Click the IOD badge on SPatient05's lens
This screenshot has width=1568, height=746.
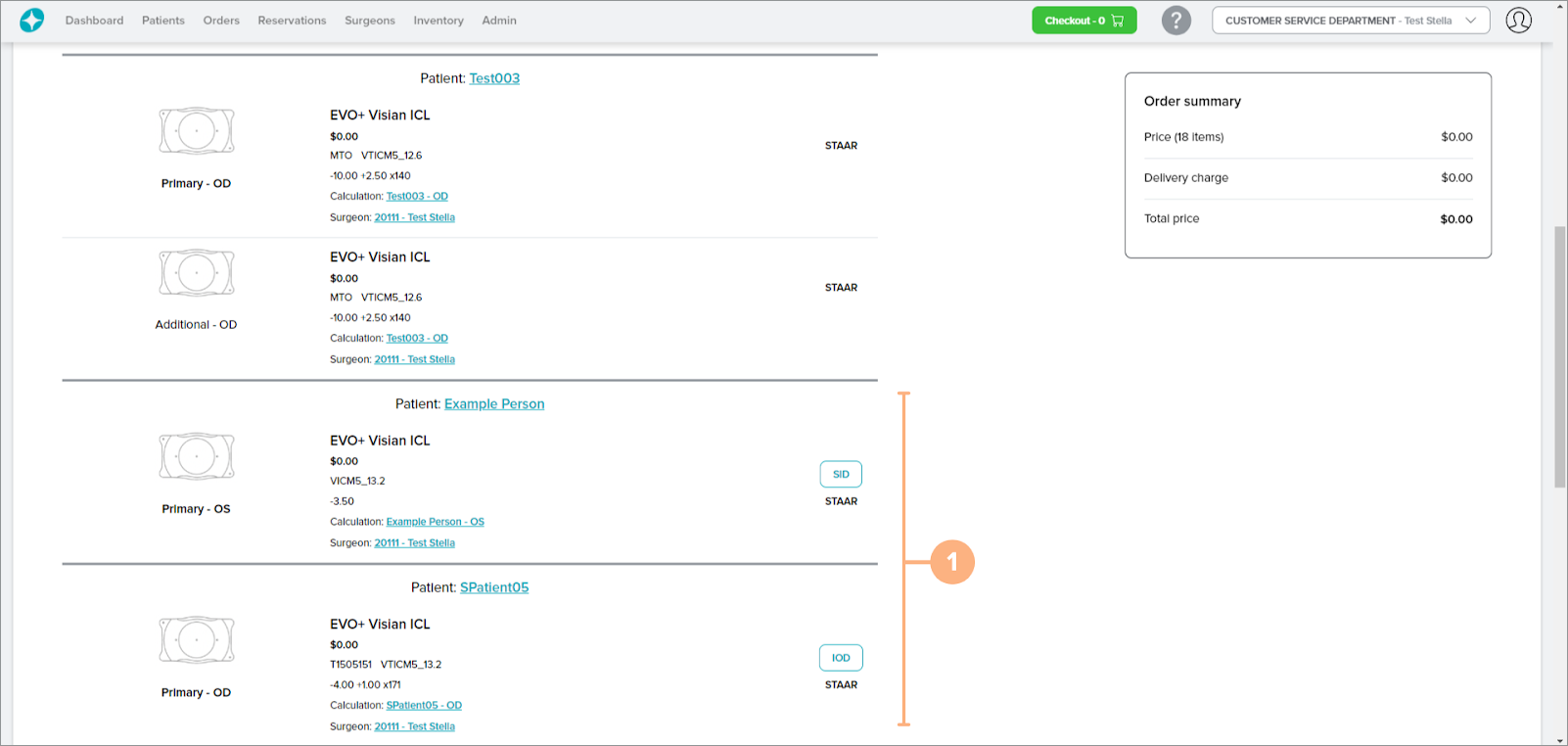pyautogui.click(x=841, y=658)
